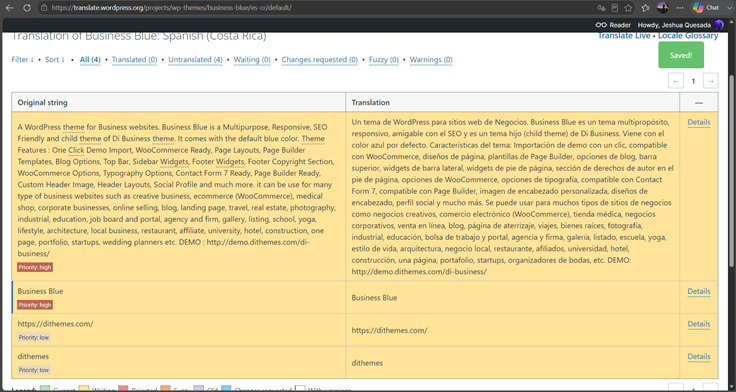Select the Warnings (0) filter

coord(431,60)
